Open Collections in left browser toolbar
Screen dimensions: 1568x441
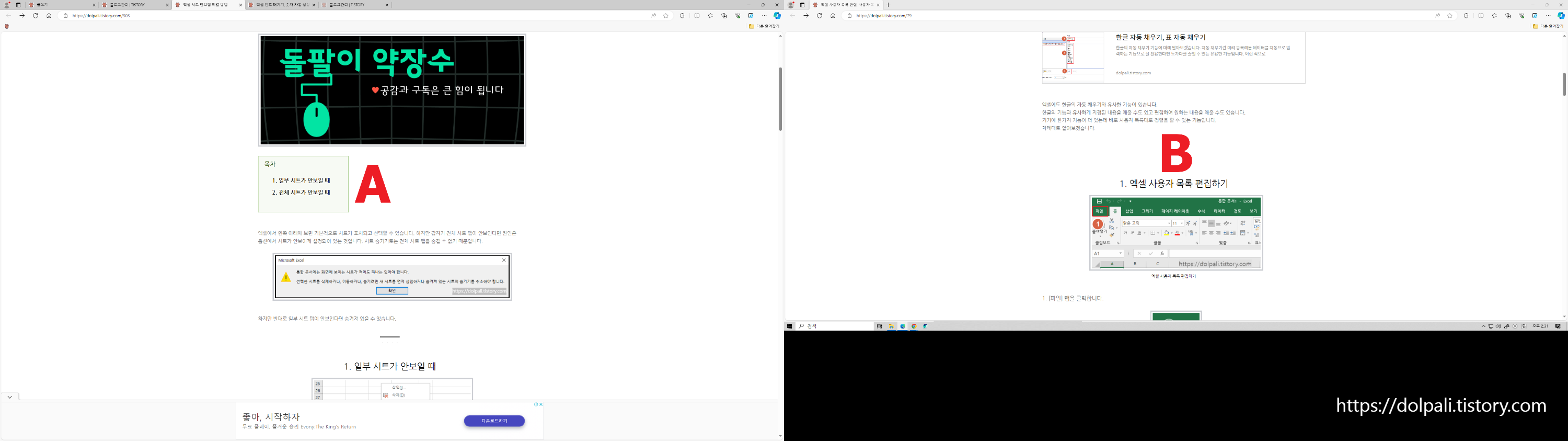tap(724, 16)
